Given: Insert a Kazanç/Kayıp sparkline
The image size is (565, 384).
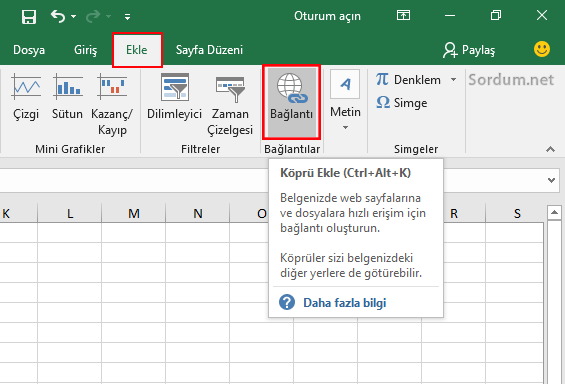Looking at the screenshot, I should click(112, 104).
